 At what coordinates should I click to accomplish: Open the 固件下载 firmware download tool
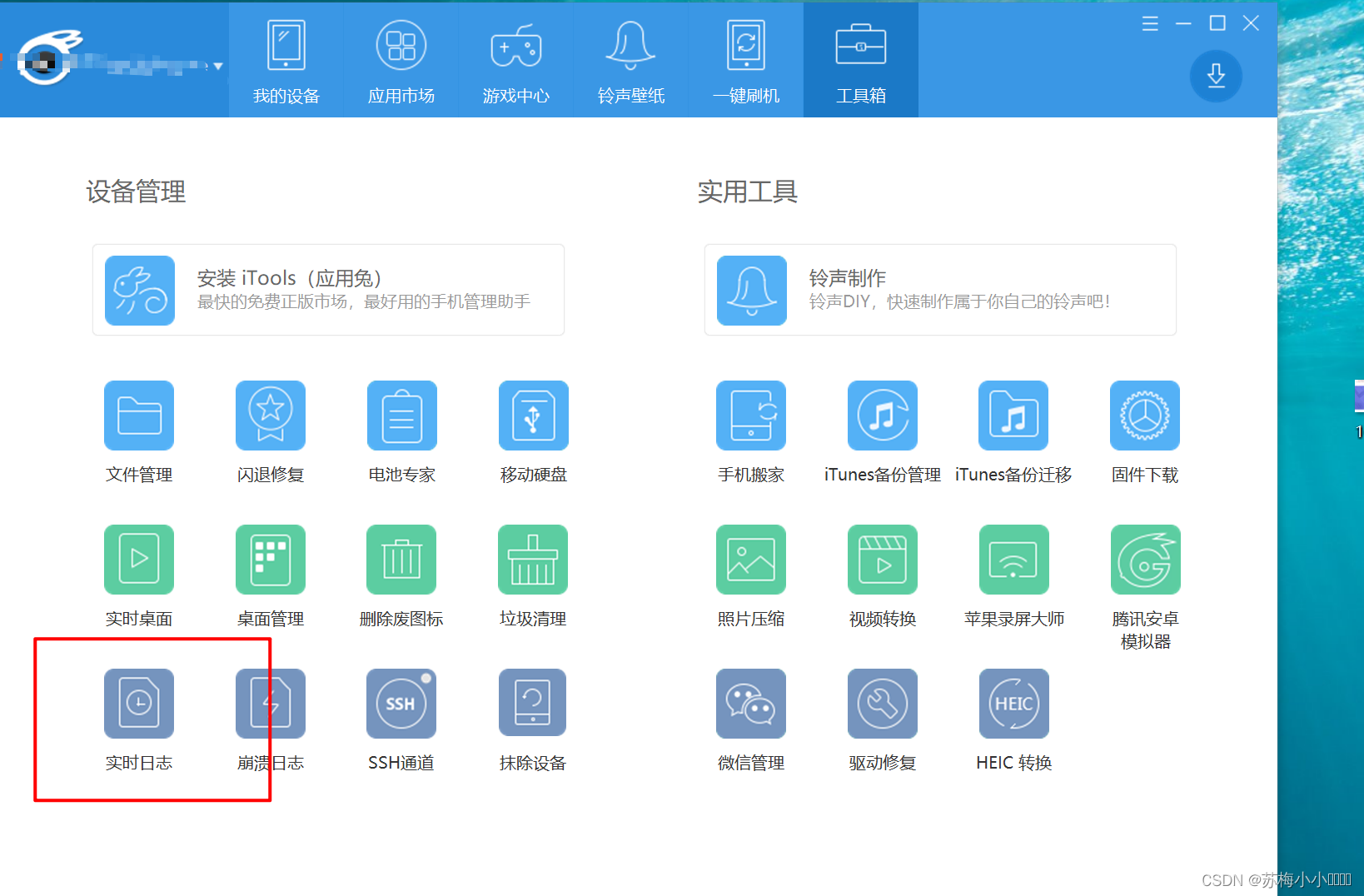coord(1145,416)
